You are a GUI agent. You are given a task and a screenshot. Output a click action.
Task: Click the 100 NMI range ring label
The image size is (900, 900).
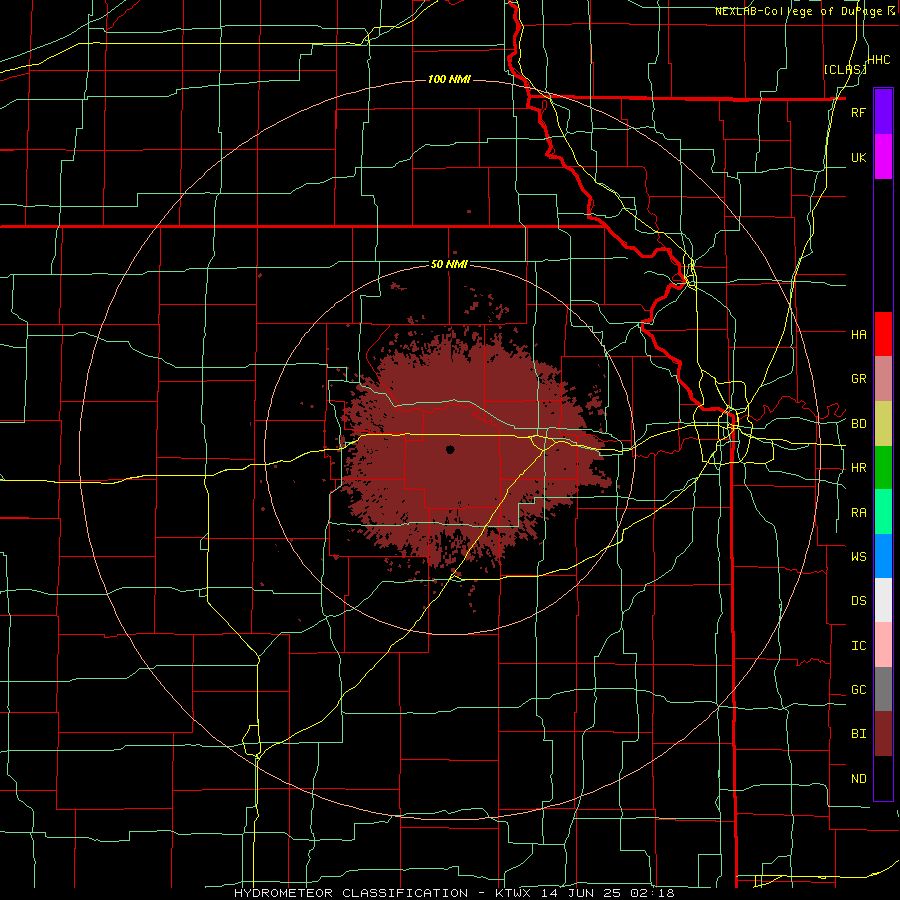click(x=449, y=79)
